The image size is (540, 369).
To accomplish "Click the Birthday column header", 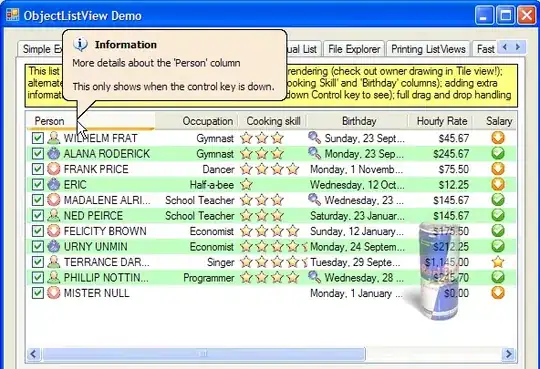I will pyautogui.click(x=359, y=121).
